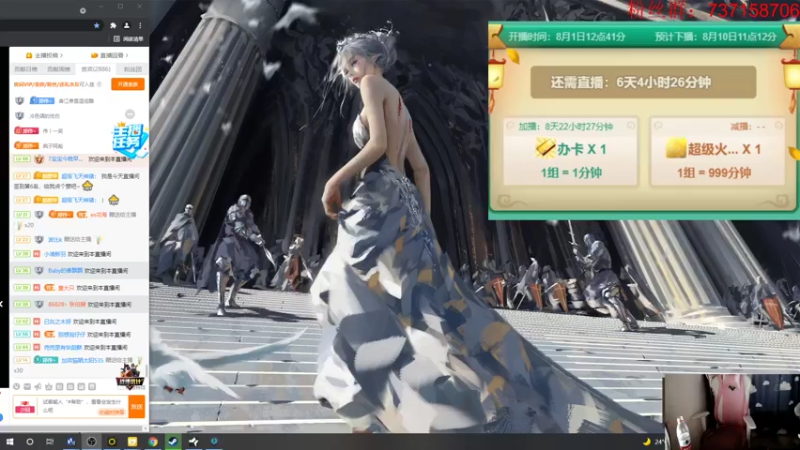Viewport: 800px width, 450px height.
Task: Open Task View on the taskbar
Action: [x=49, y=442]
